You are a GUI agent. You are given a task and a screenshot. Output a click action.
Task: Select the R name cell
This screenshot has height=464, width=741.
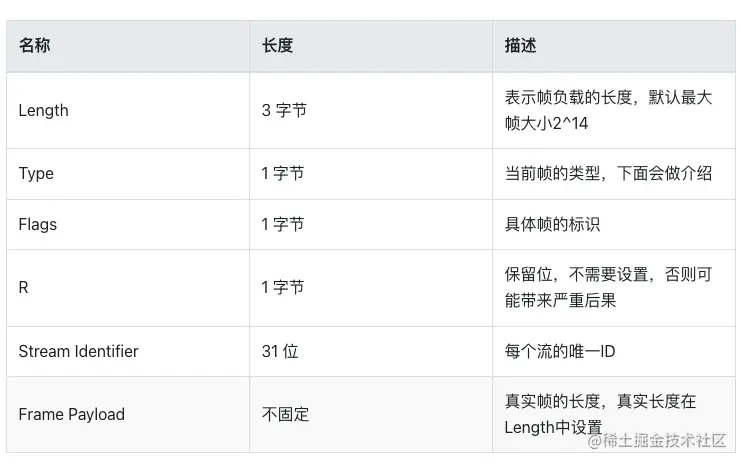pyautogui.click(x=24, y=288)
